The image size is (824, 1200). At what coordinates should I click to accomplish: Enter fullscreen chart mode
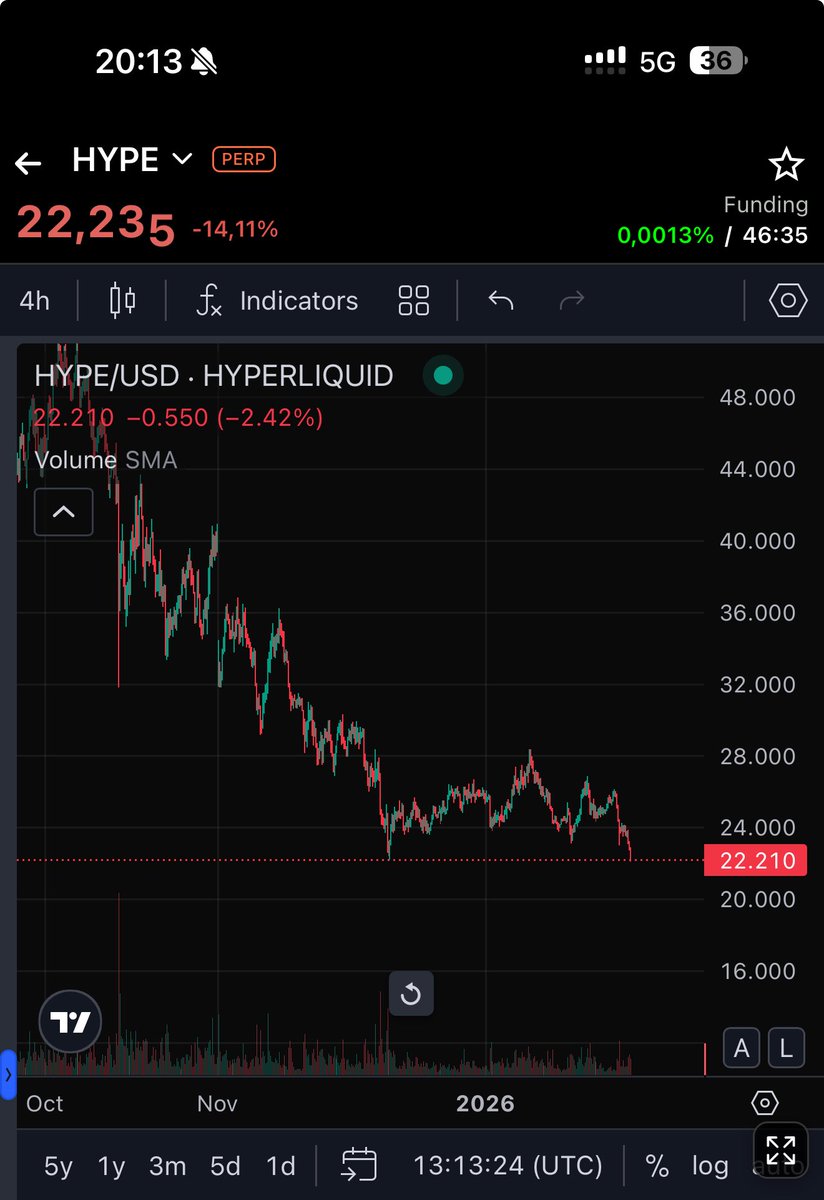[780, 1148]
